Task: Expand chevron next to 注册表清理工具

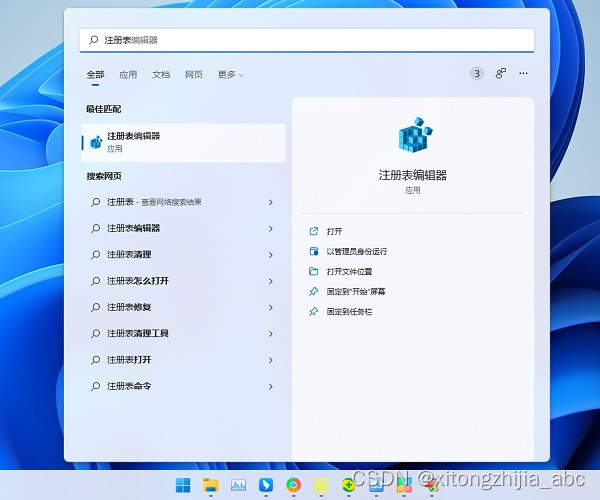Action: pos(271,334)
